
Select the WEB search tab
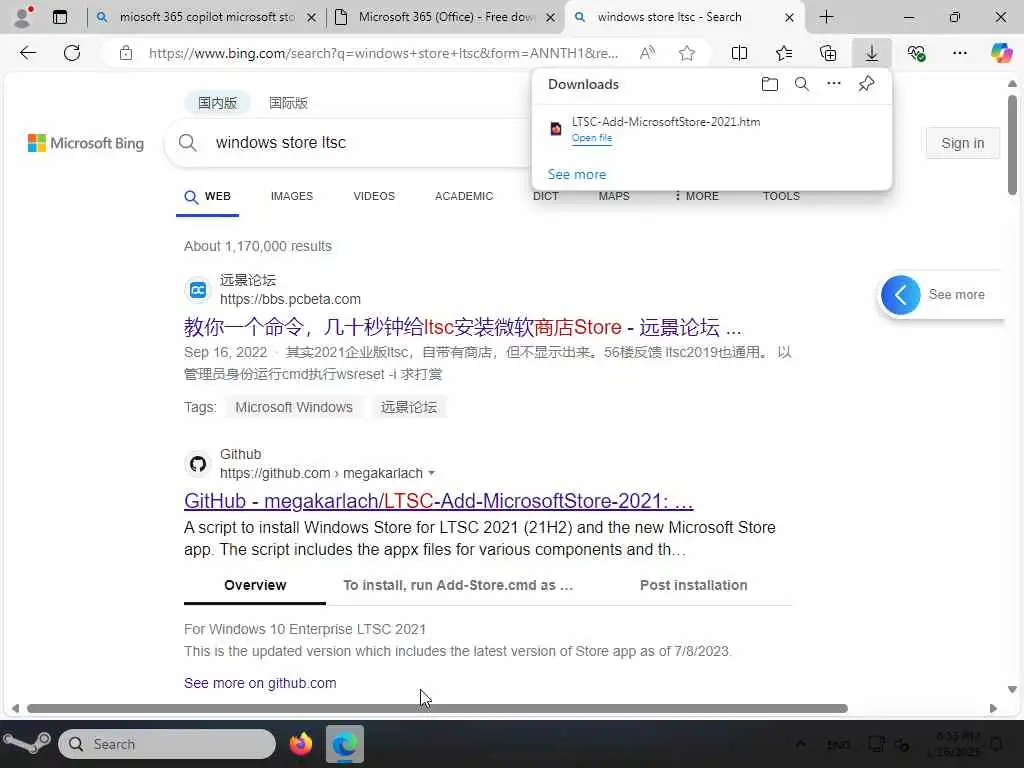pyautogui.click(x=208, y=196)
